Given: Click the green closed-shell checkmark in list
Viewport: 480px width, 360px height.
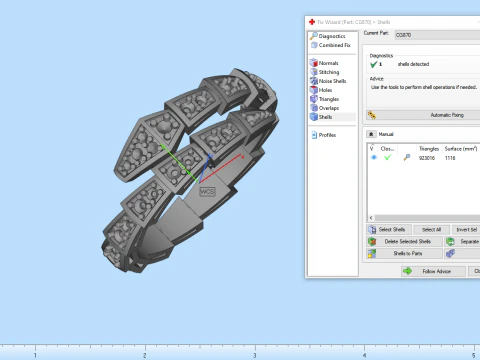Looking at the screenshot, I should pyautogui.click(x=387, y=158).
